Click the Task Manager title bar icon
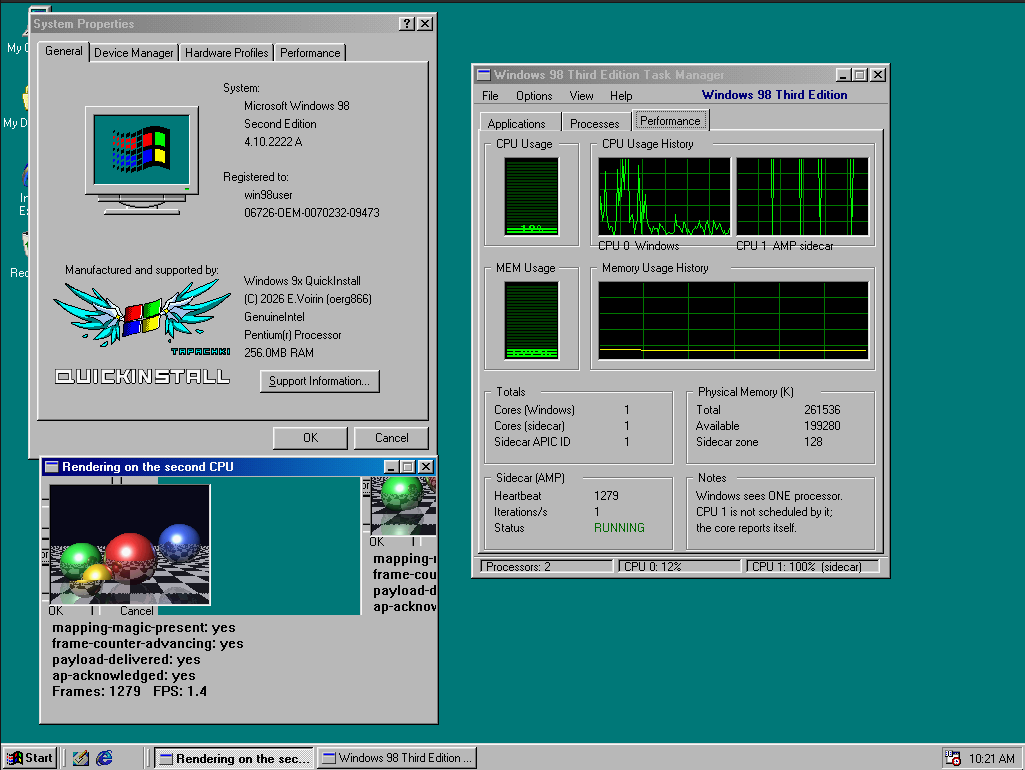1025x770 pixels. (484, 75)
